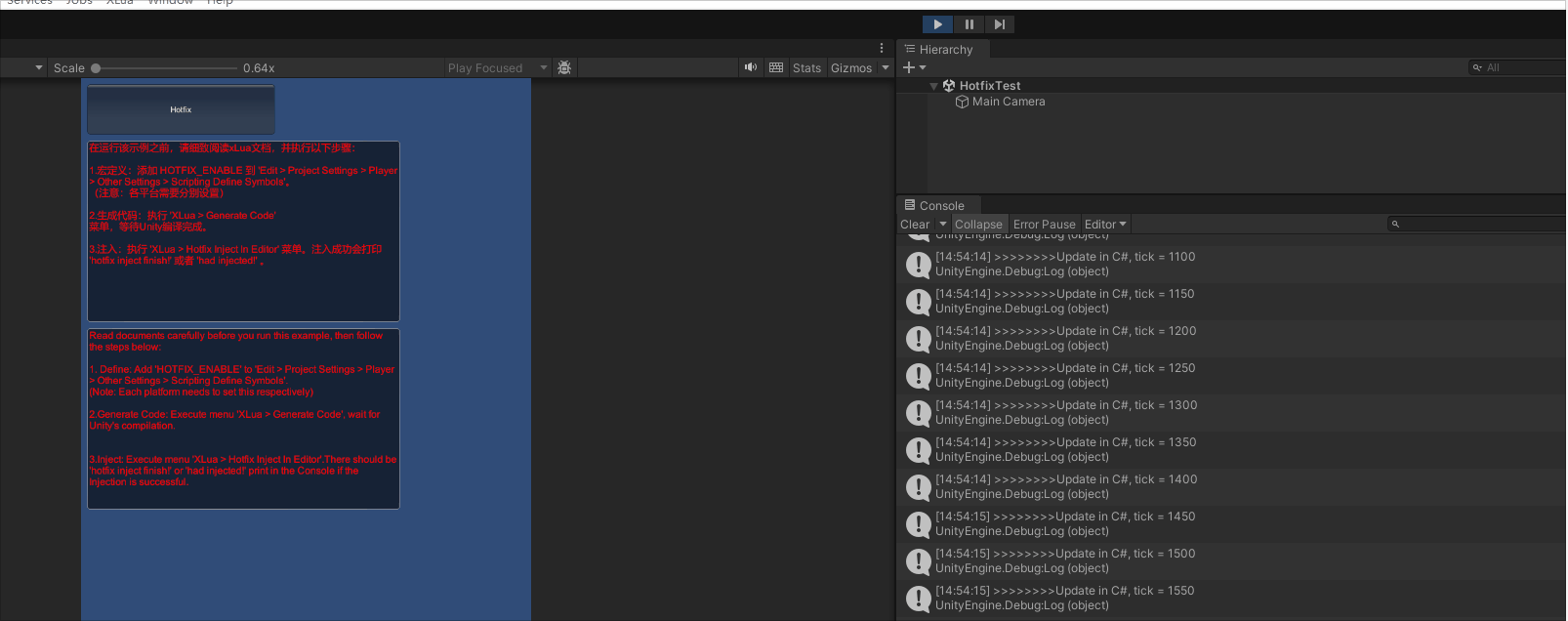This screenshot has height=621, width=1568.
Task: Open the Help menu in menu bar
Action: [220, 3]
